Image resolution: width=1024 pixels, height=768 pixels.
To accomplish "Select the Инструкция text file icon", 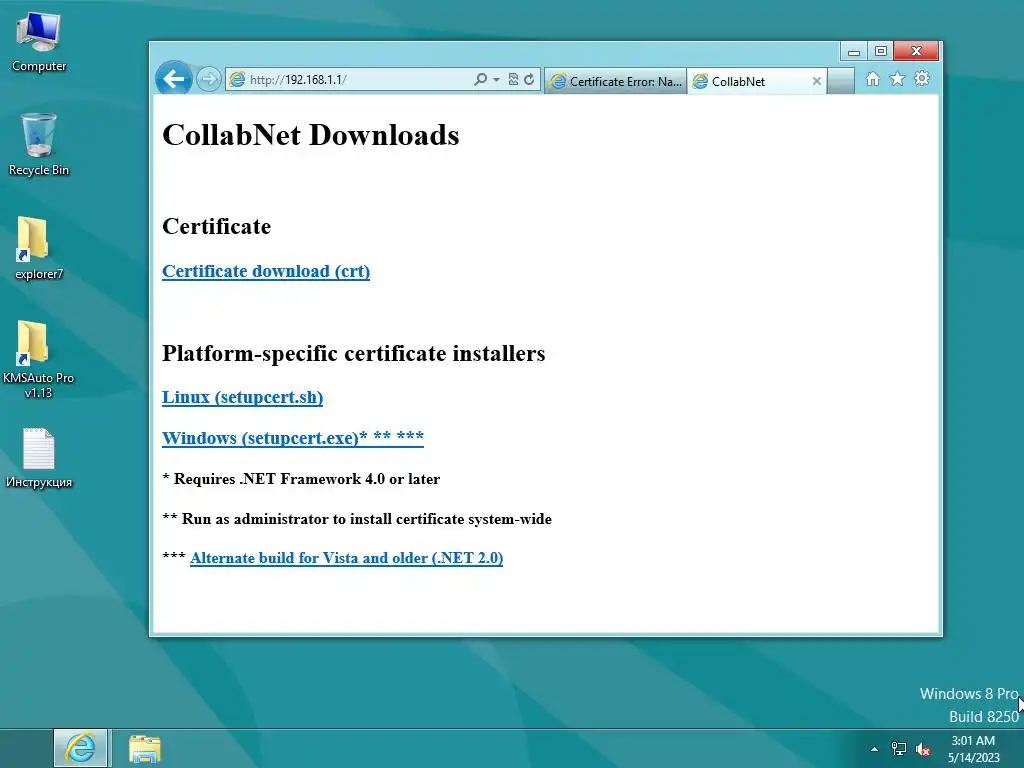I will pyautogui.click(x=39, y=458).
